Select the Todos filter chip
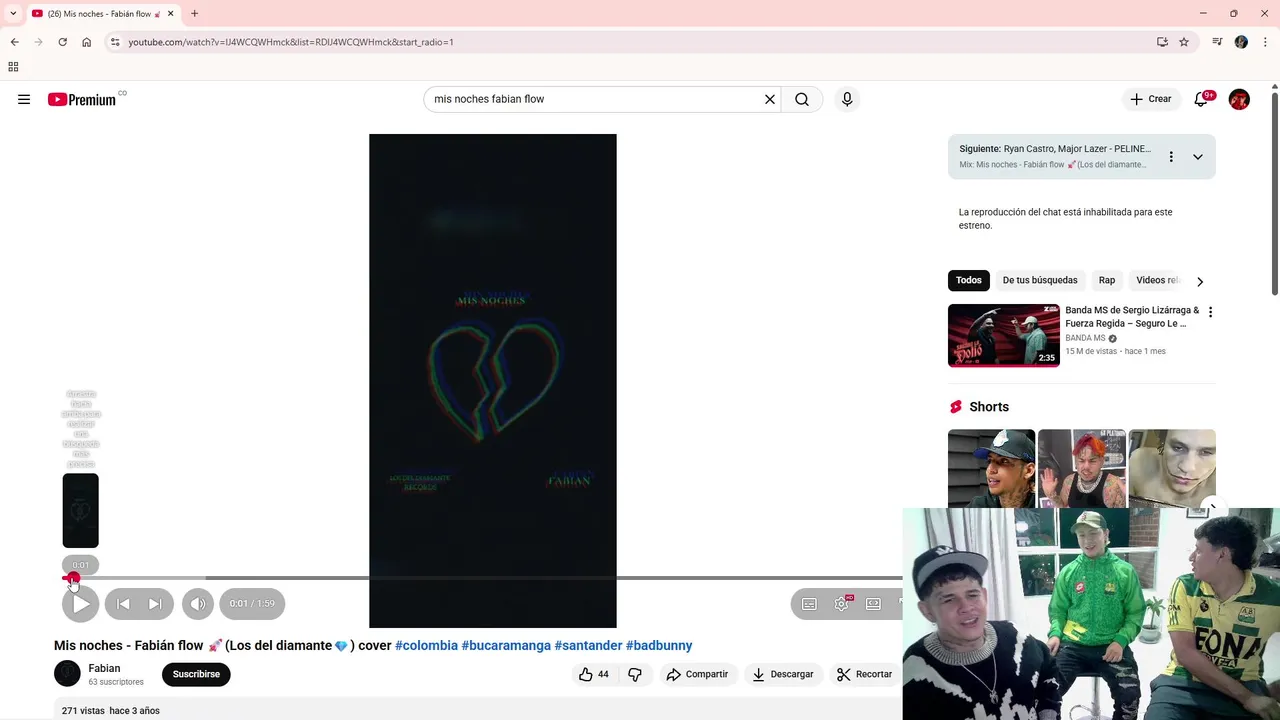 coord(968,280)
